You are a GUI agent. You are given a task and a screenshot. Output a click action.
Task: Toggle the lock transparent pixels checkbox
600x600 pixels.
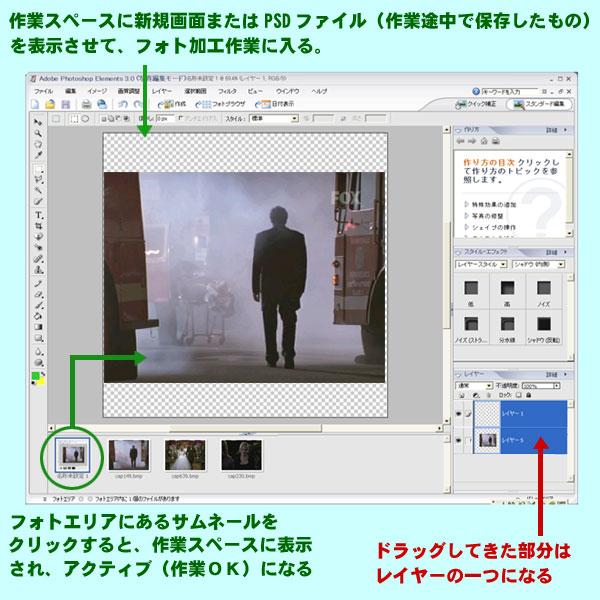[518, 395]
